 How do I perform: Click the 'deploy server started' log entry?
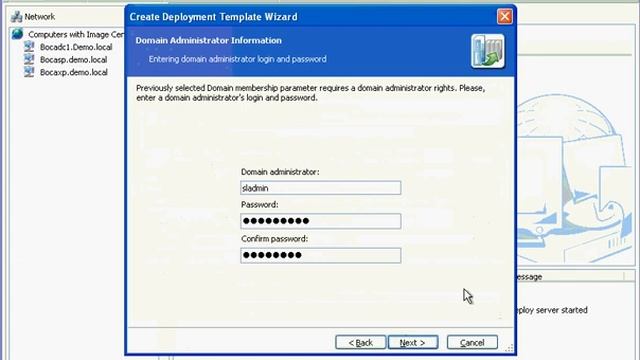click(552, 310)
